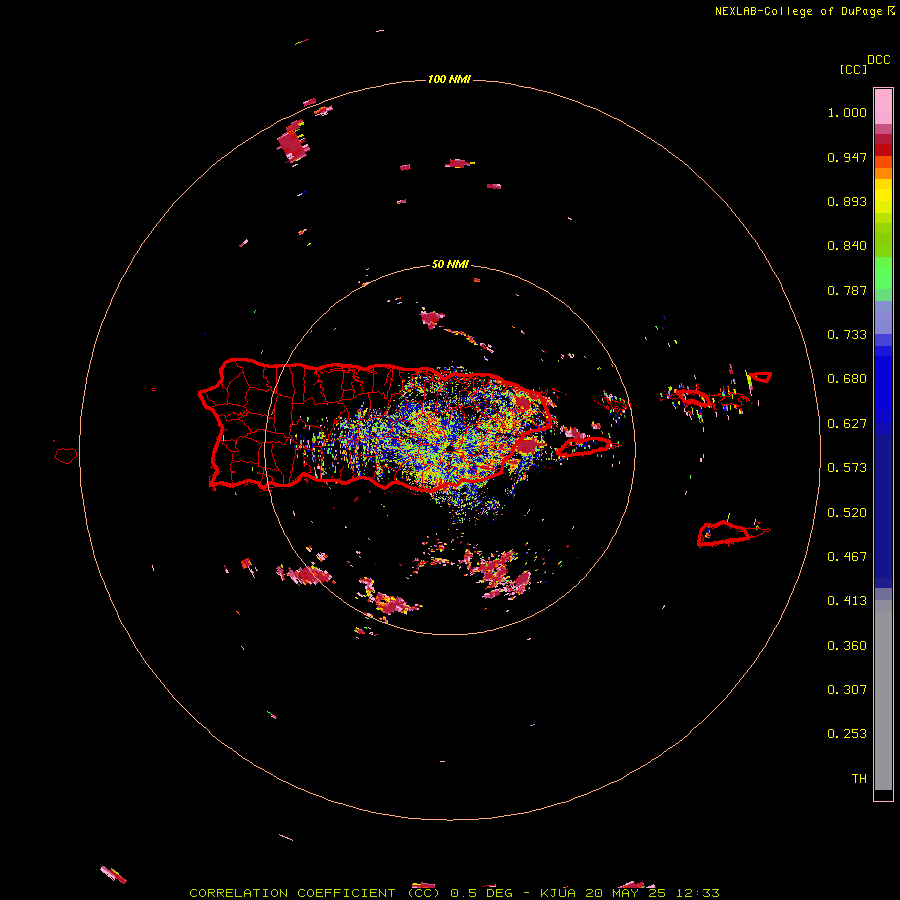
Task: Click the NEXLAB-College of DuPage title text
Action: (x=798, y=11)
